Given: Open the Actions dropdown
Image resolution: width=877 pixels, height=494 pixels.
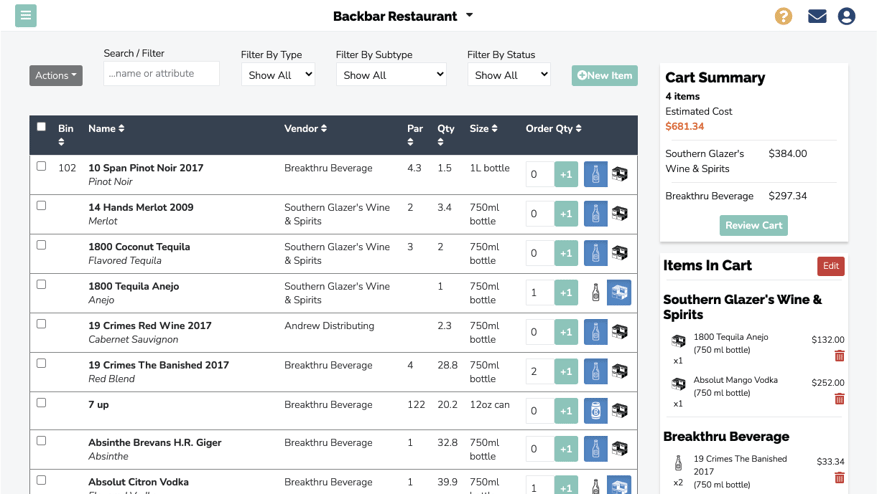Looking at the screenshot, I should pos(56,76).
